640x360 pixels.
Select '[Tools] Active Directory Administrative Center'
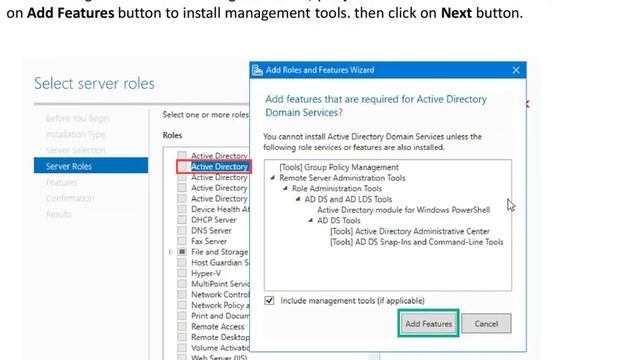click(x=410, y=231)
